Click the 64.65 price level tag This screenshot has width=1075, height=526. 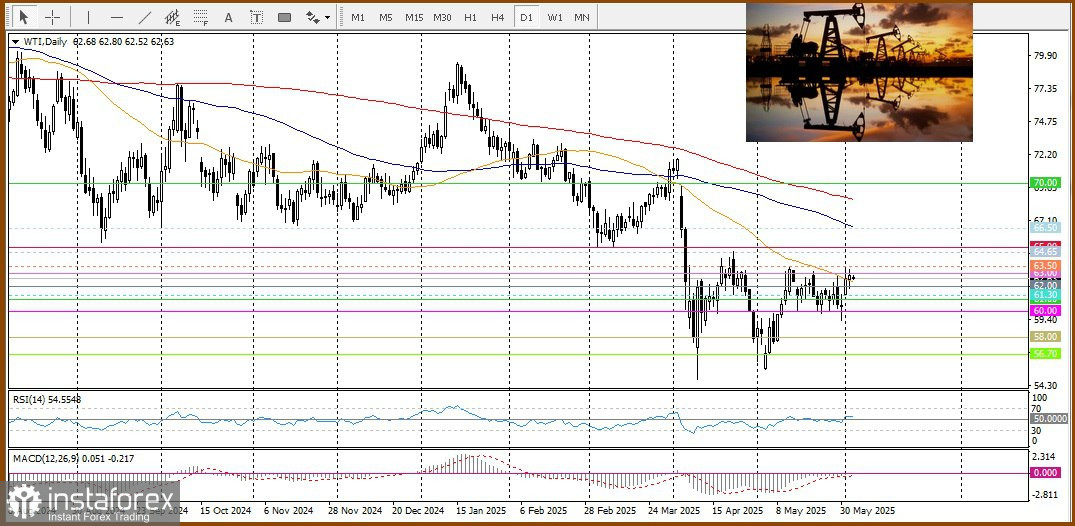click(1045, 252)
